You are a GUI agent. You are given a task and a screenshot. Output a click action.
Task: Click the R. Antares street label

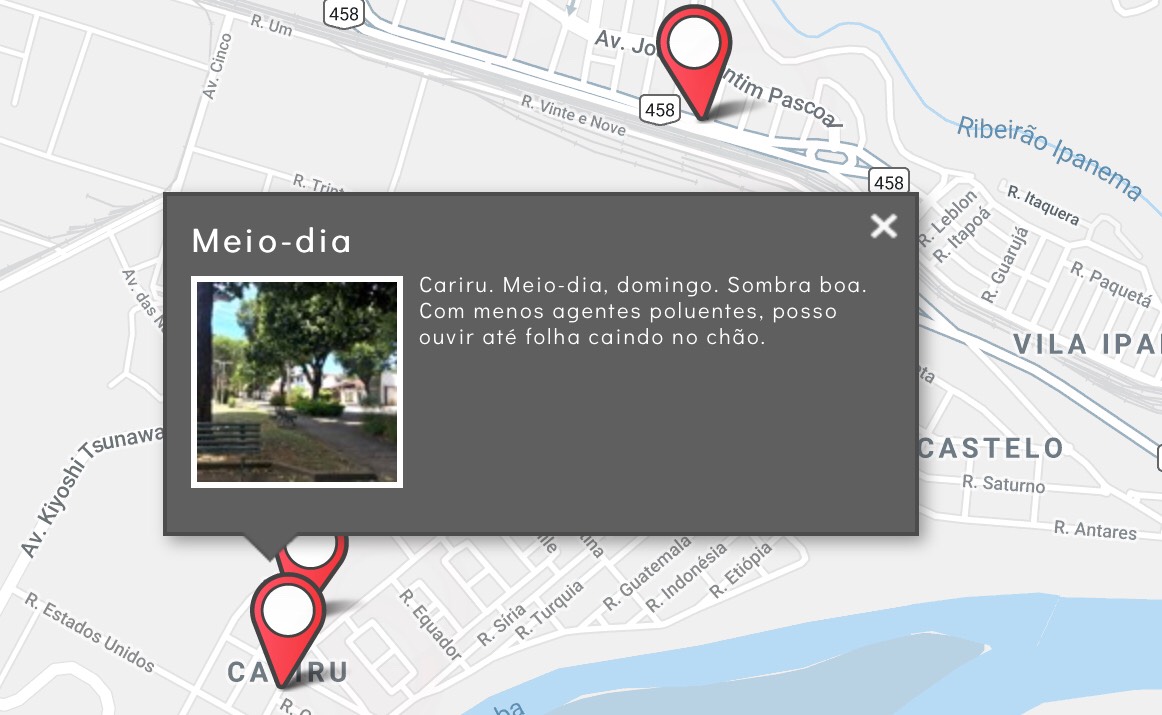coord(1095,530)
